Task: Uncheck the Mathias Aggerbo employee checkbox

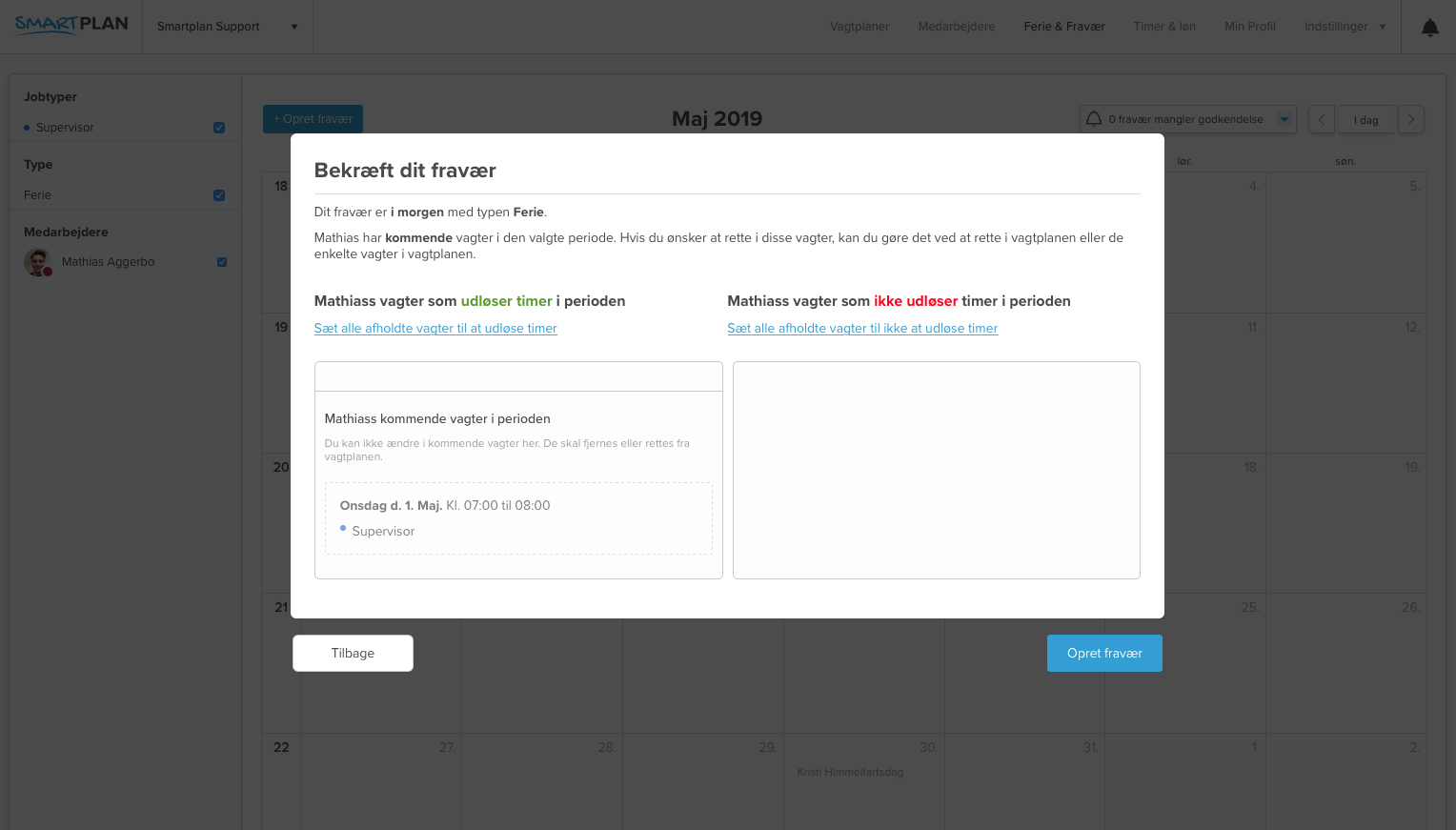Action: click(x=222, y=262)
